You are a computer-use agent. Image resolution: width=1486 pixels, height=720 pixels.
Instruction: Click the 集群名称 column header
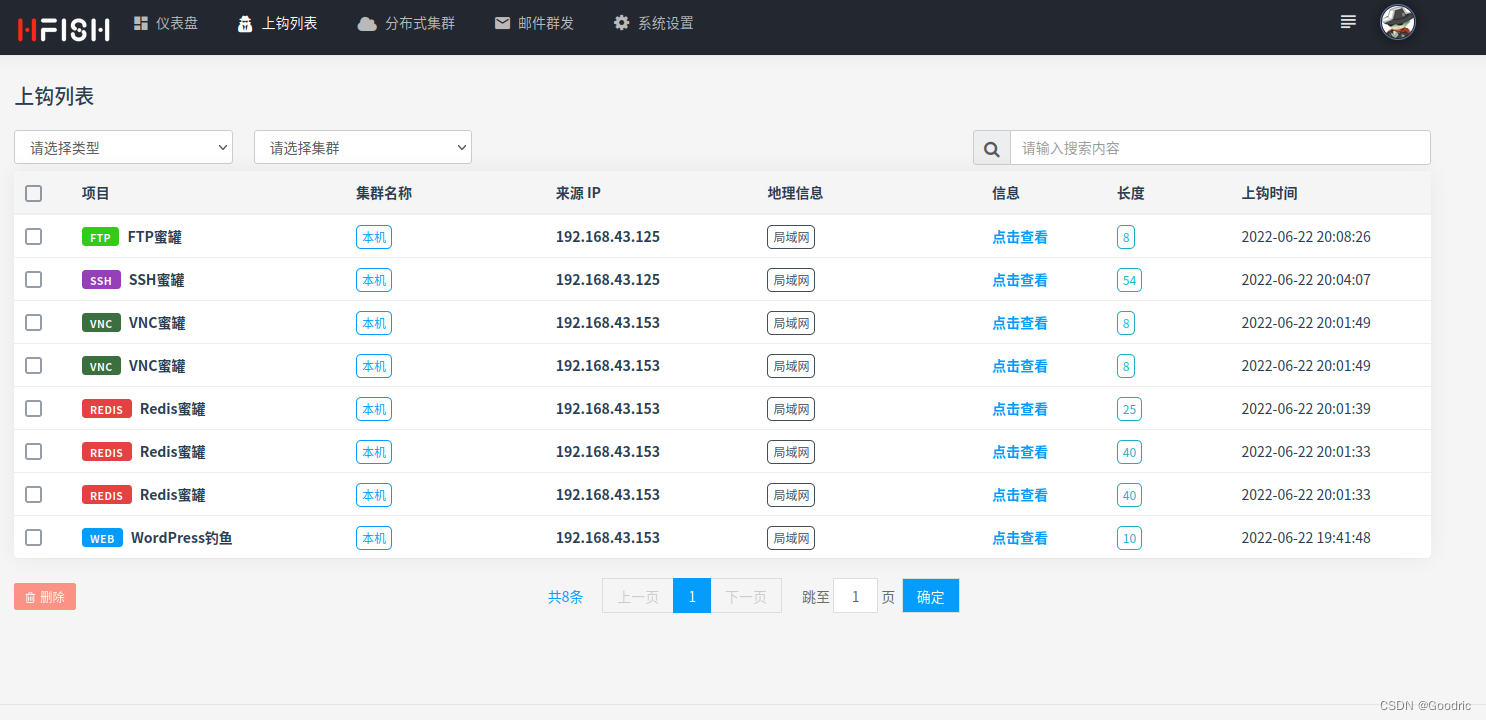[384, 193]
